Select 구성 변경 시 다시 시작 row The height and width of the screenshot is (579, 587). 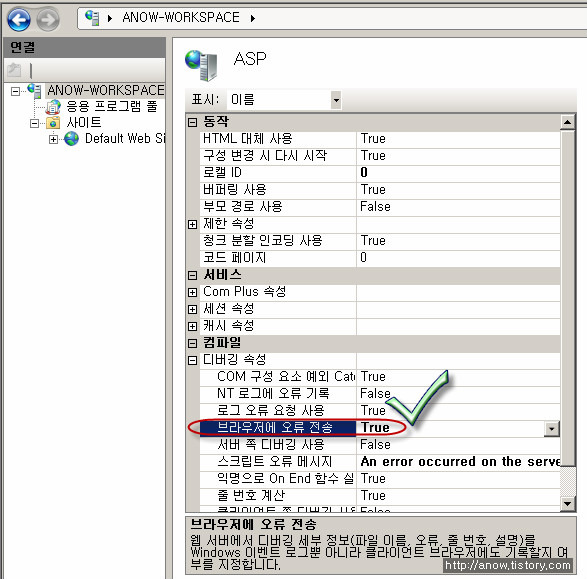[278, 155]
